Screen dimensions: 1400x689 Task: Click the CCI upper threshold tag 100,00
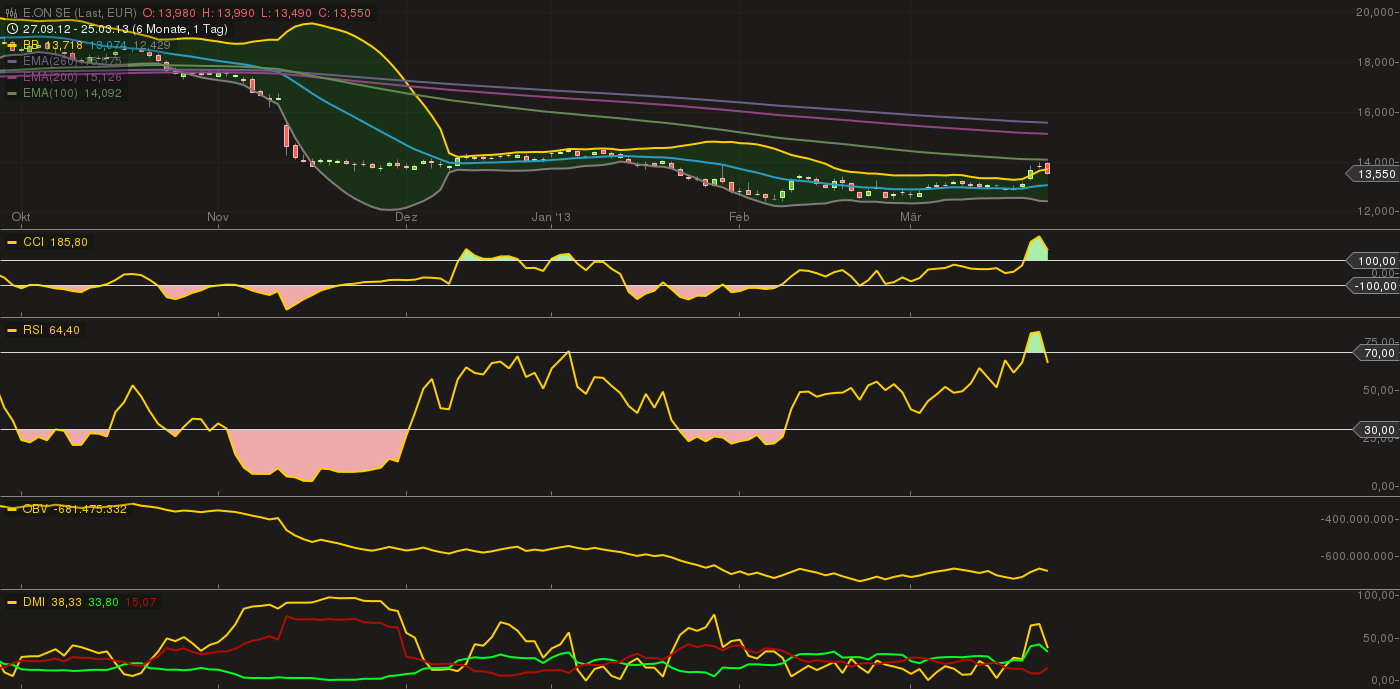(x=1375, y=260)
